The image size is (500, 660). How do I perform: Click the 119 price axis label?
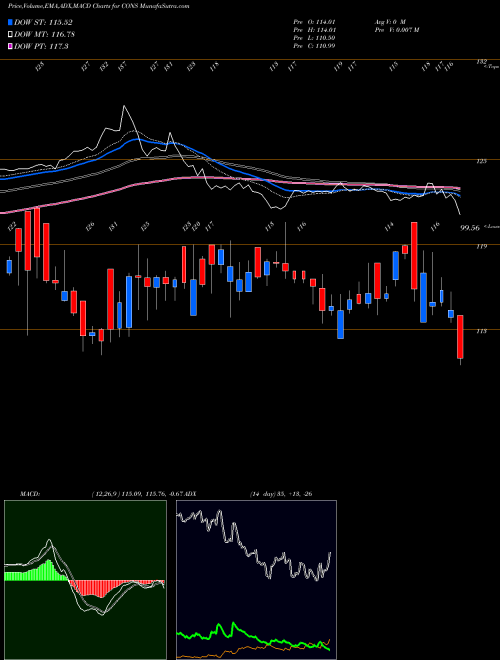482,246
